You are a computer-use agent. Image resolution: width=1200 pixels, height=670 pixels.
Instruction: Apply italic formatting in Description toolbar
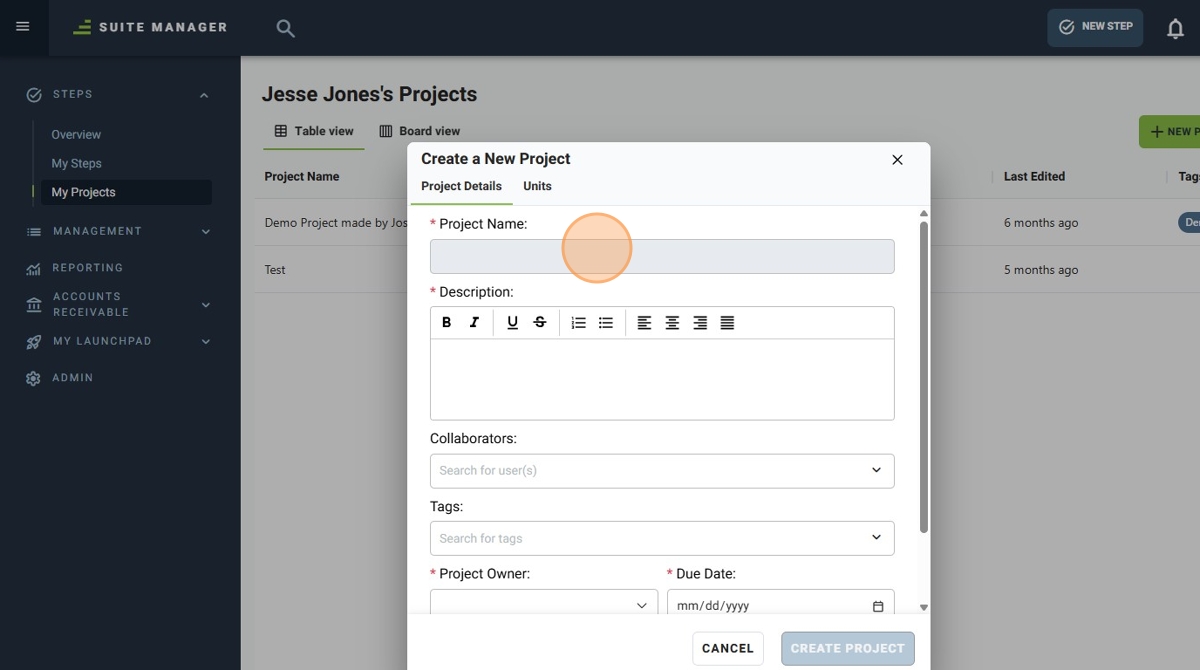(475, 323)
